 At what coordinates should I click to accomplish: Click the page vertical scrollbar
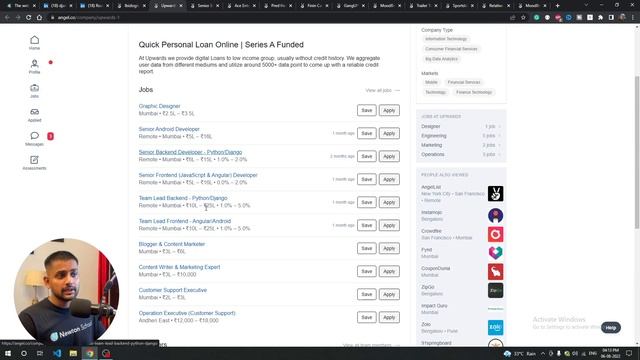(x=637, y=152)
